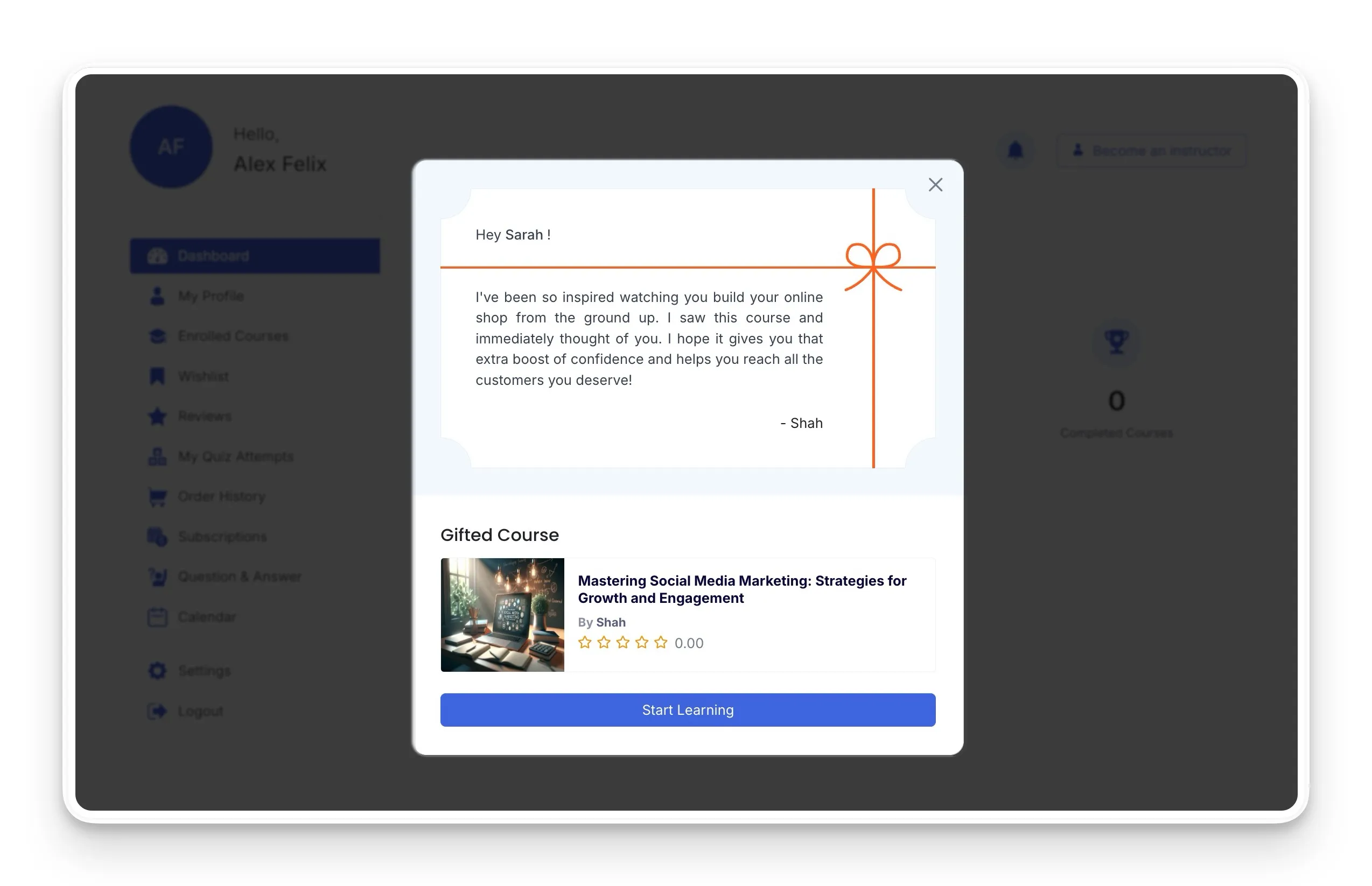Click the Settings gear icon
1372x886 pixels.
click(157, 671)
